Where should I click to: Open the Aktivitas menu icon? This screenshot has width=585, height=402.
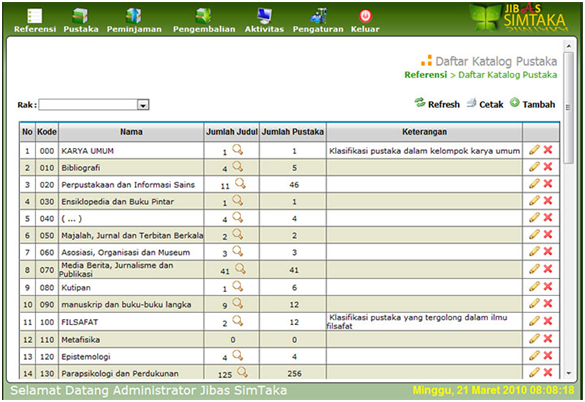pyautogui.click(x=264, y=16)
